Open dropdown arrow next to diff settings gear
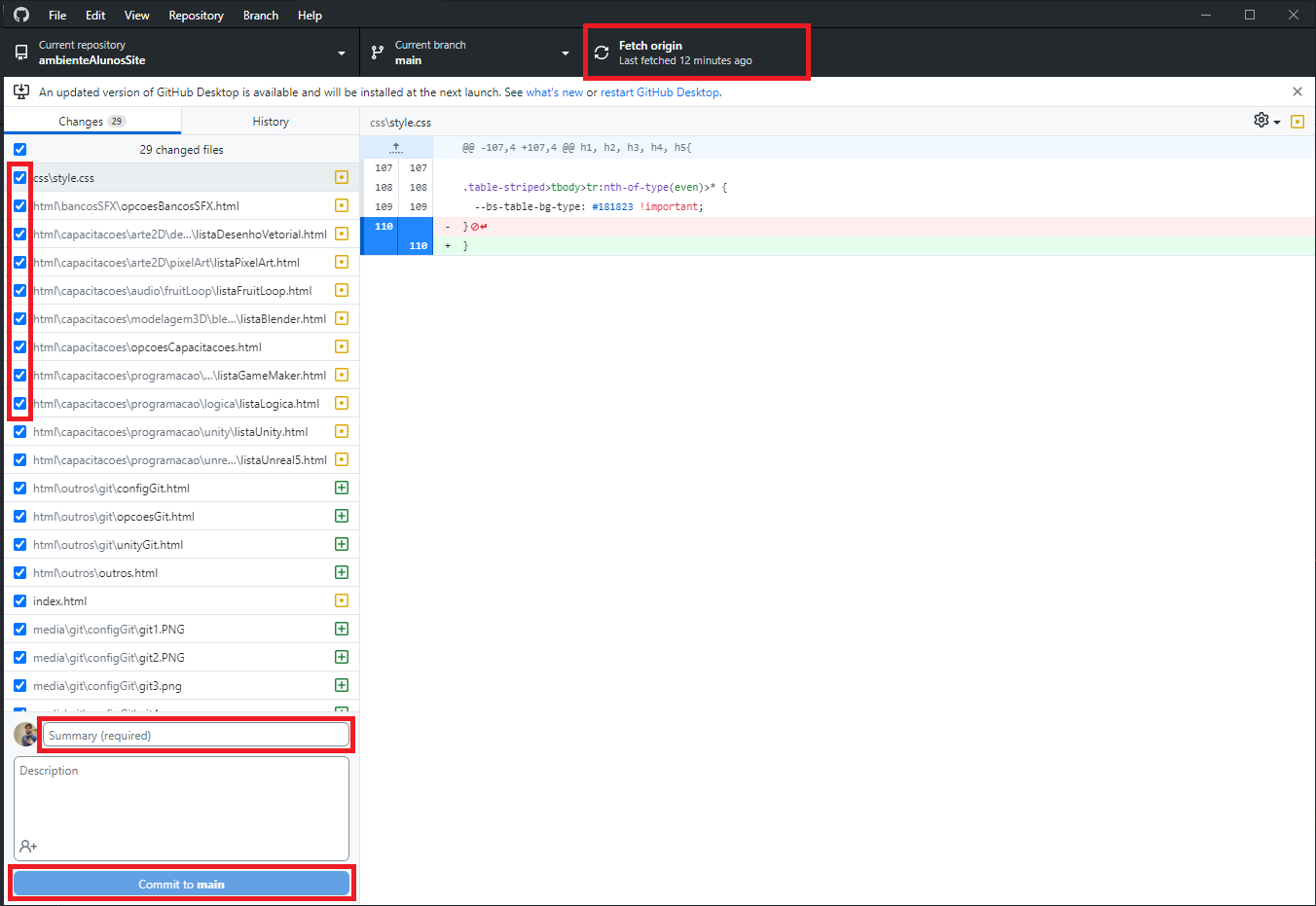1316x906 pixels. (1277, 122)
